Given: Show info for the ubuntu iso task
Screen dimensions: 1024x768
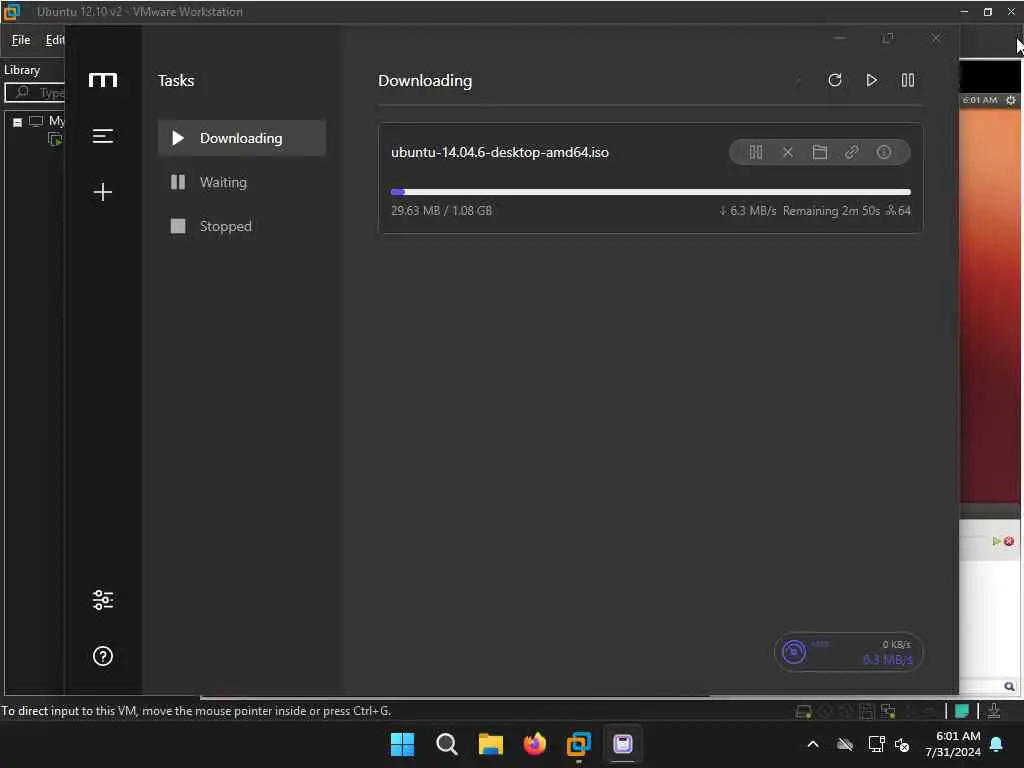Looking at the screenshot, I should click(x=884, y=152).
